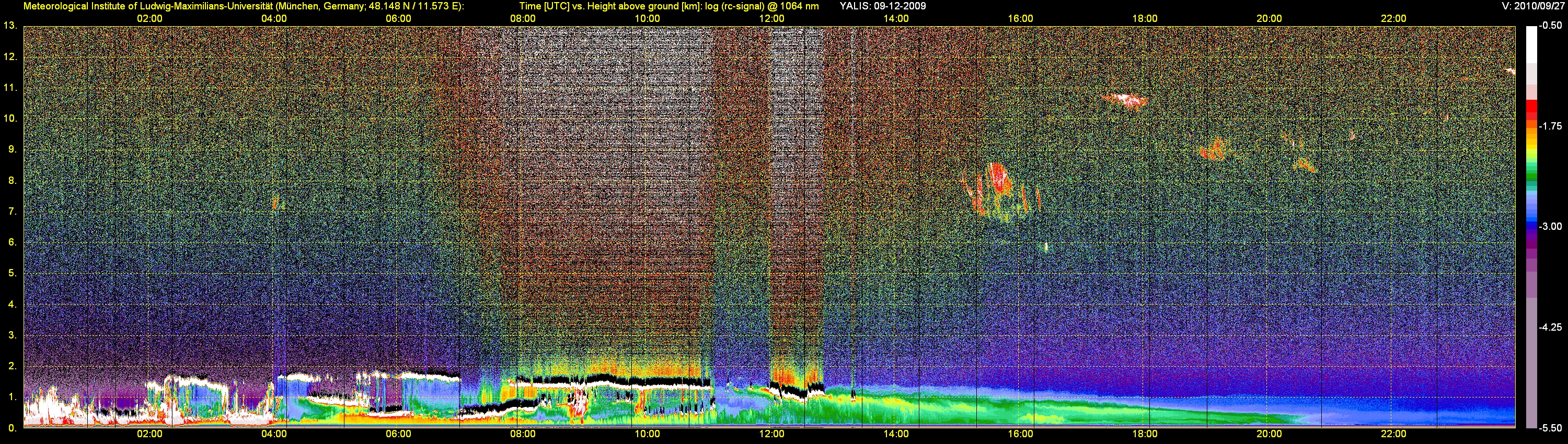Screen dimensions: 1568x444
Task: Click the '16:00' label on the bottom time axis
Action: [1020, 434]
